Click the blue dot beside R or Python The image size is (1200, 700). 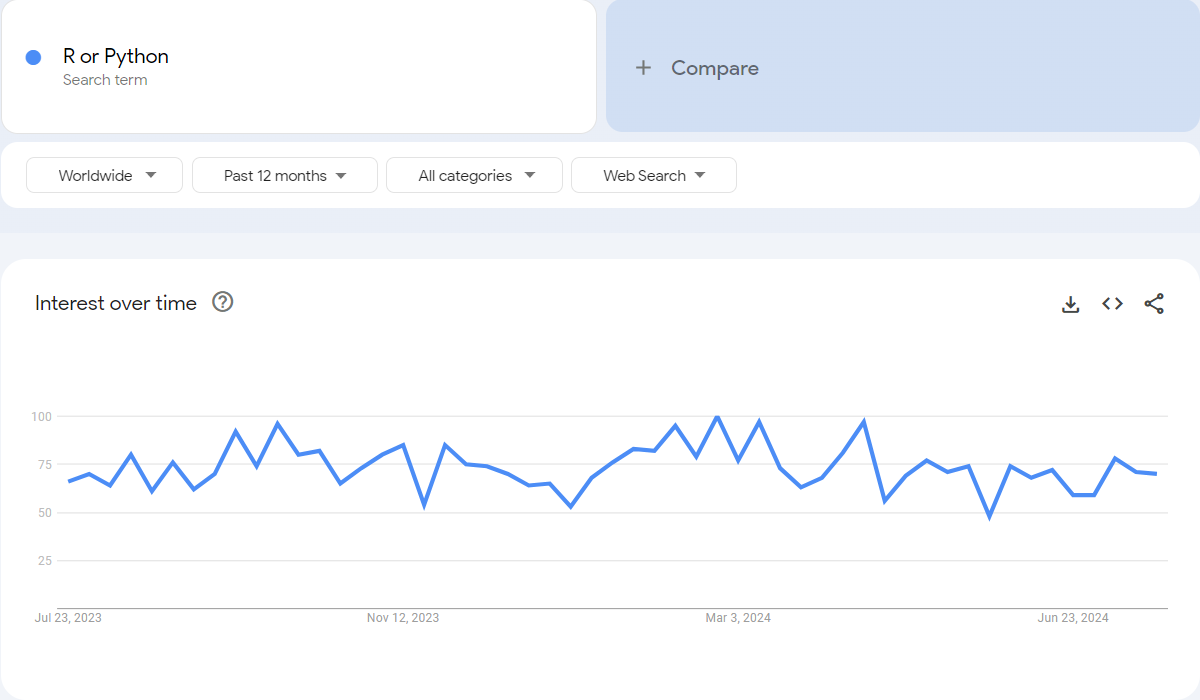pos(33,58)
